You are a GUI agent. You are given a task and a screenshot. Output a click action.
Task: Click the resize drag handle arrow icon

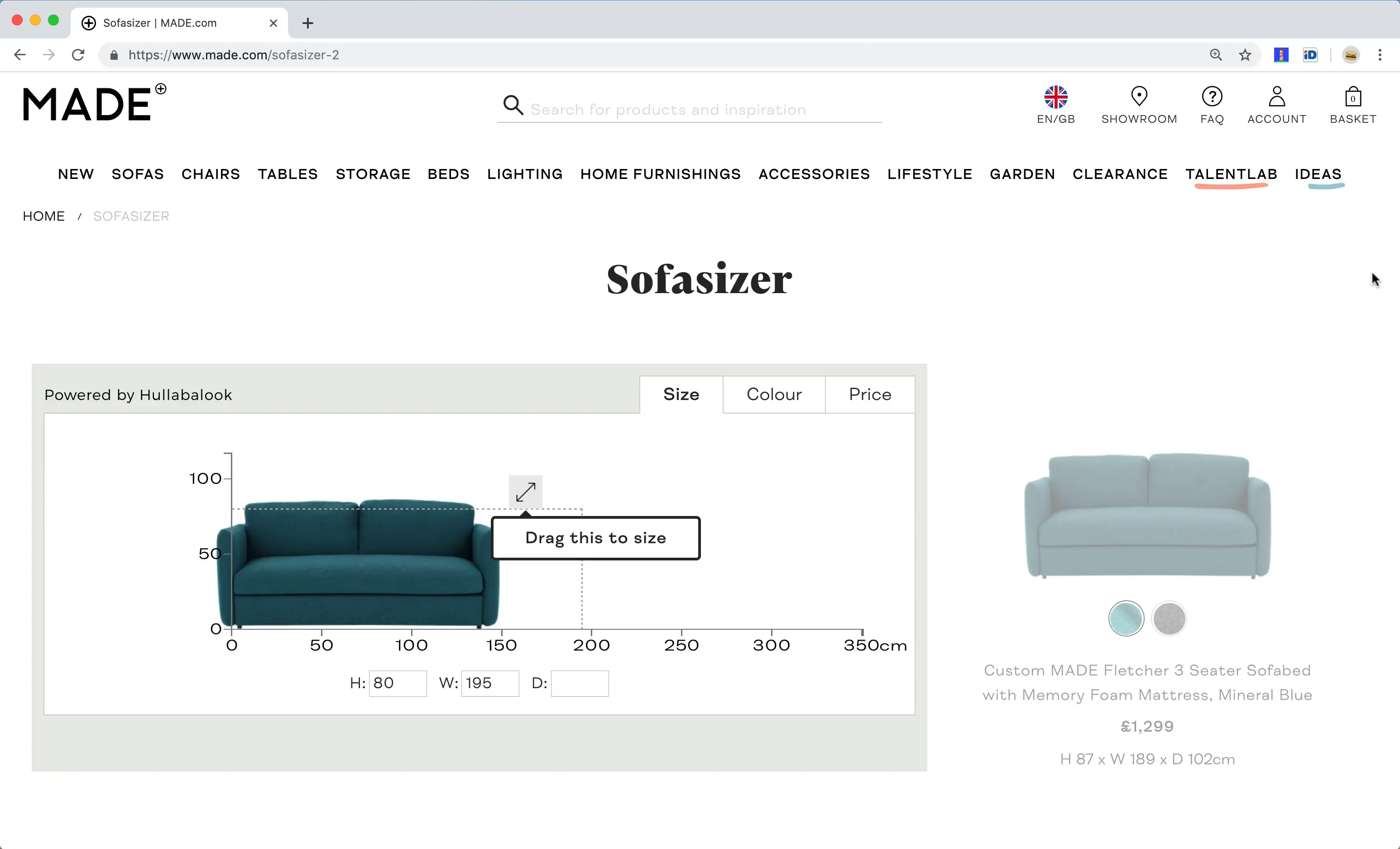[x=525, y=492]
